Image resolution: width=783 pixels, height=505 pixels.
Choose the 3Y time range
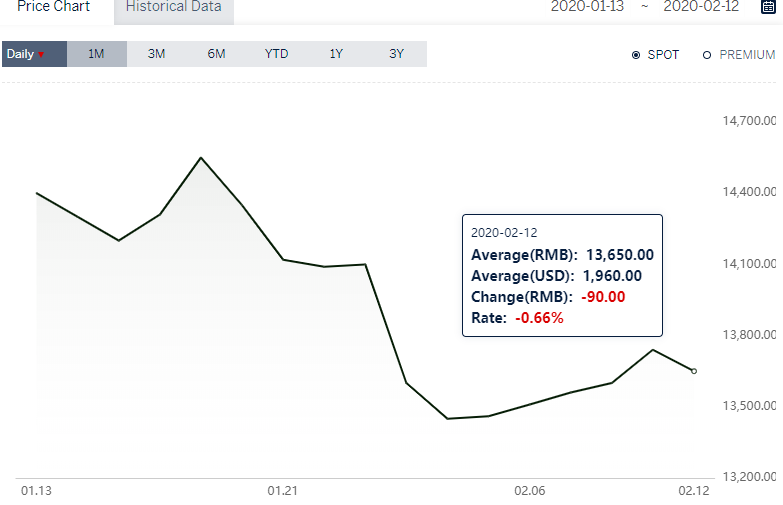(x=396, y=54)
